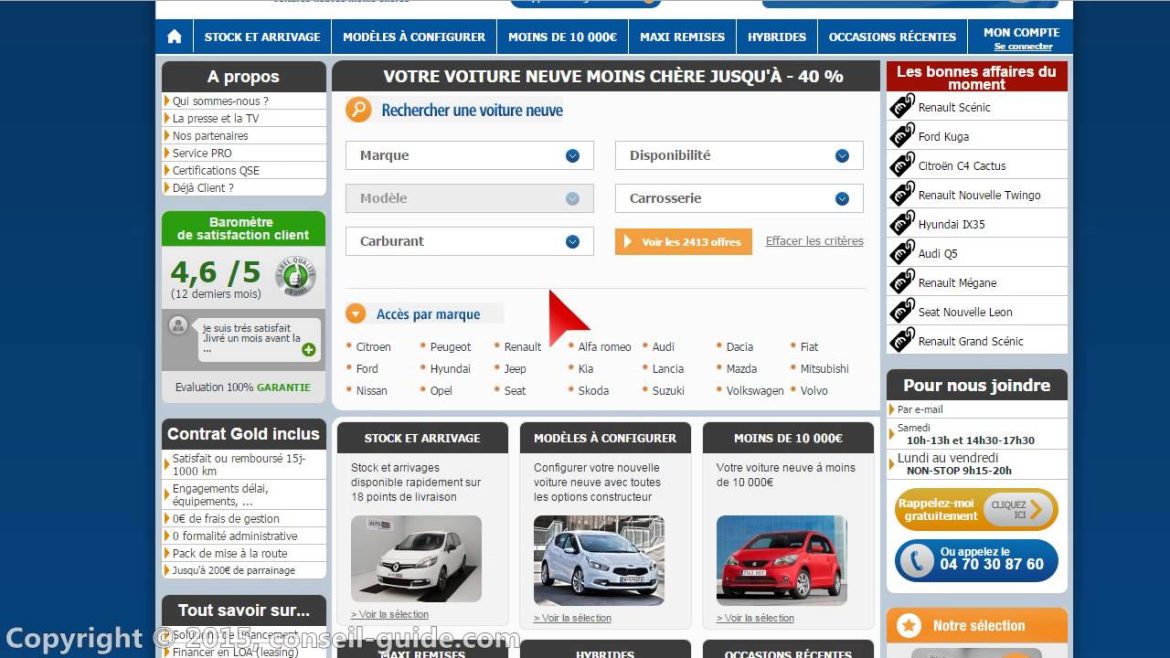This screenshot has height=658, width=1170.
Task: Open 0€ de frais de gestion link
Action: click(x=225, y=518)
